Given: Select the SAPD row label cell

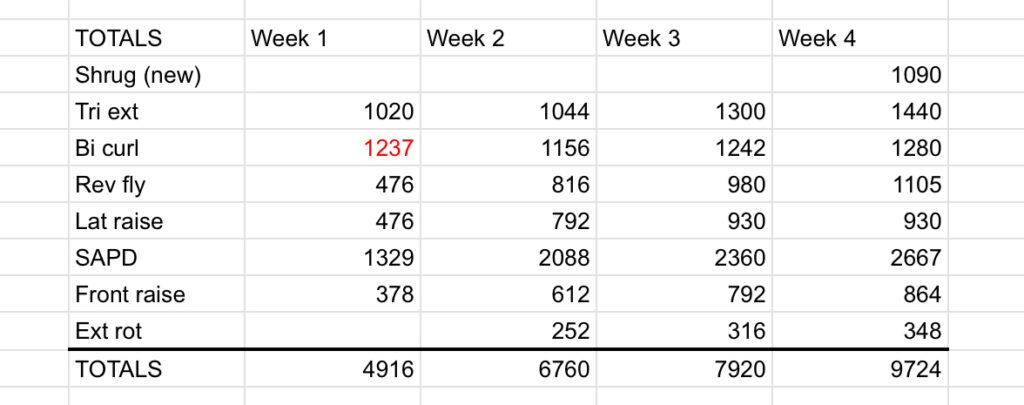Looking at the screenshot, I should pos(104,258).
